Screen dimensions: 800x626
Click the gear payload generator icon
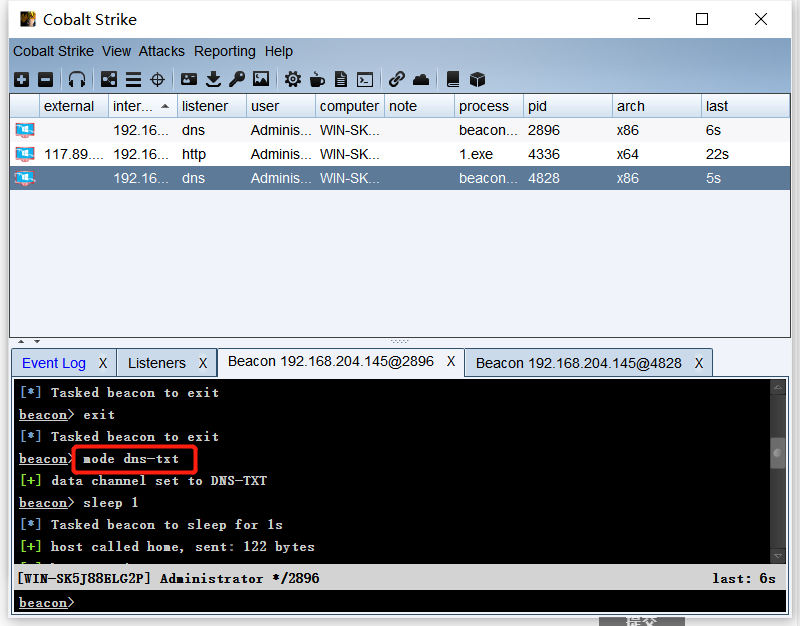[x=293, y=80]
